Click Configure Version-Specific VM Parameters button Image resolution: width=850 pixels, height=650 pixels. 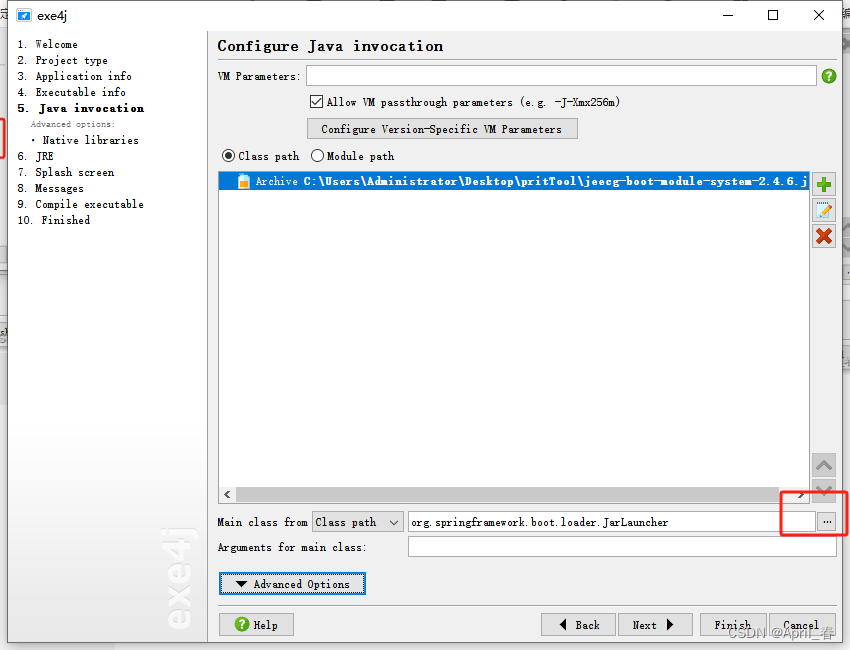442,128
